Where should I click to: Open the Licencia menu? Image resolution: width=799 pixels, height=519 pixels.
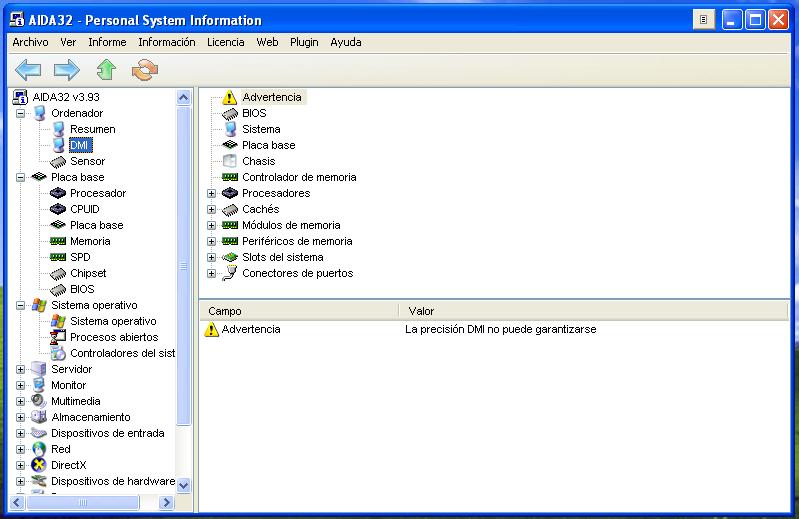click(x=225, y=42)
